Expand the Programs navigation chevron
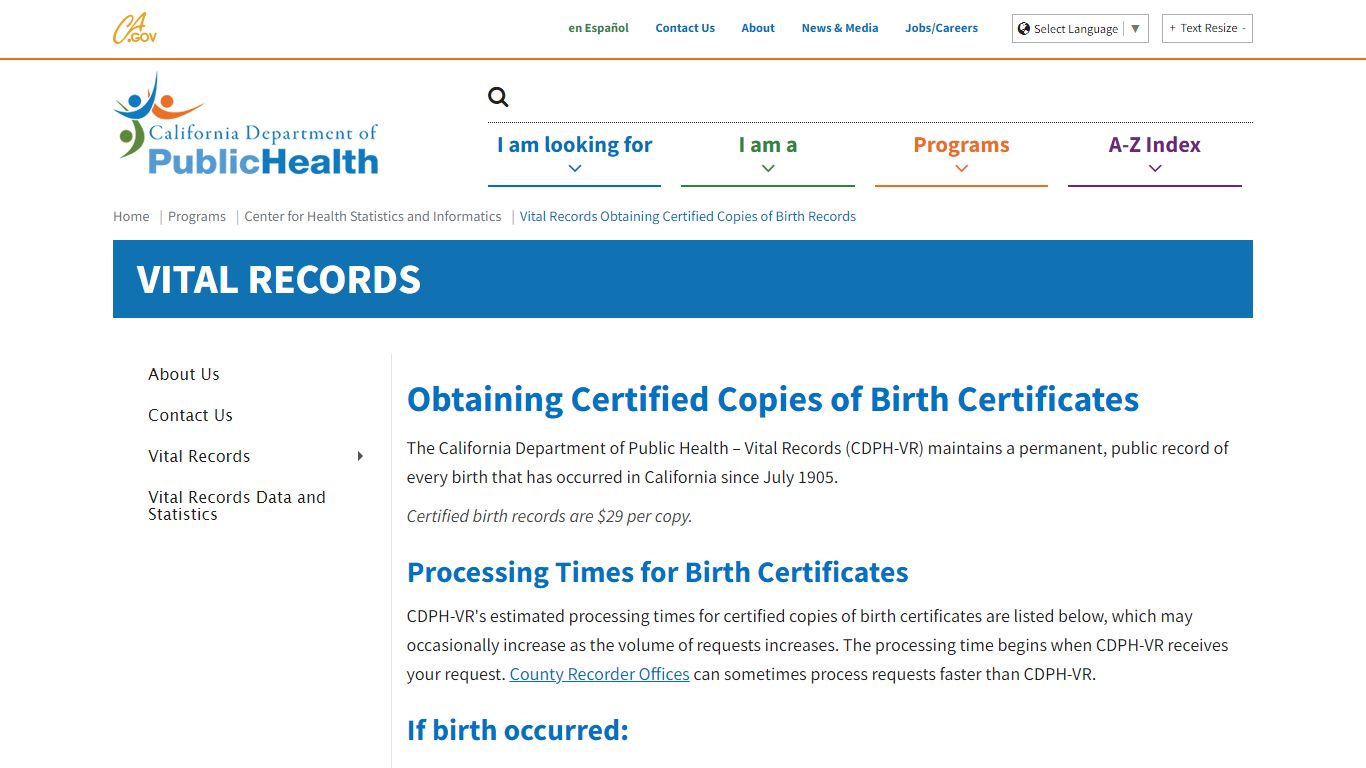The width and height of the screenshot is (1366, 768). (961, 168)
